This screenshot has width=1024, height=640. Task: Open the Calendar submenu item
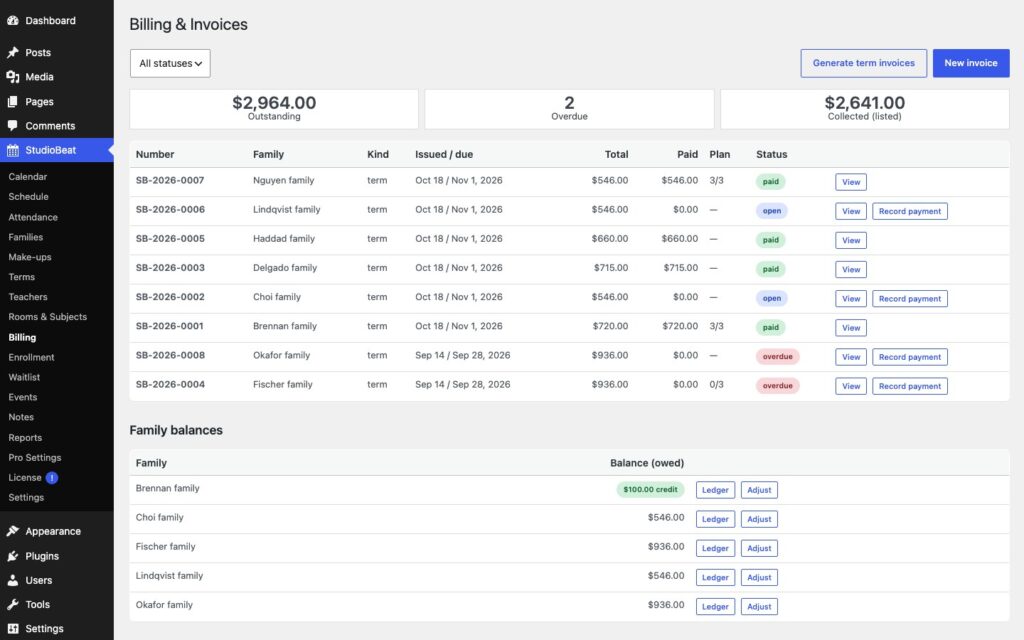27,176
